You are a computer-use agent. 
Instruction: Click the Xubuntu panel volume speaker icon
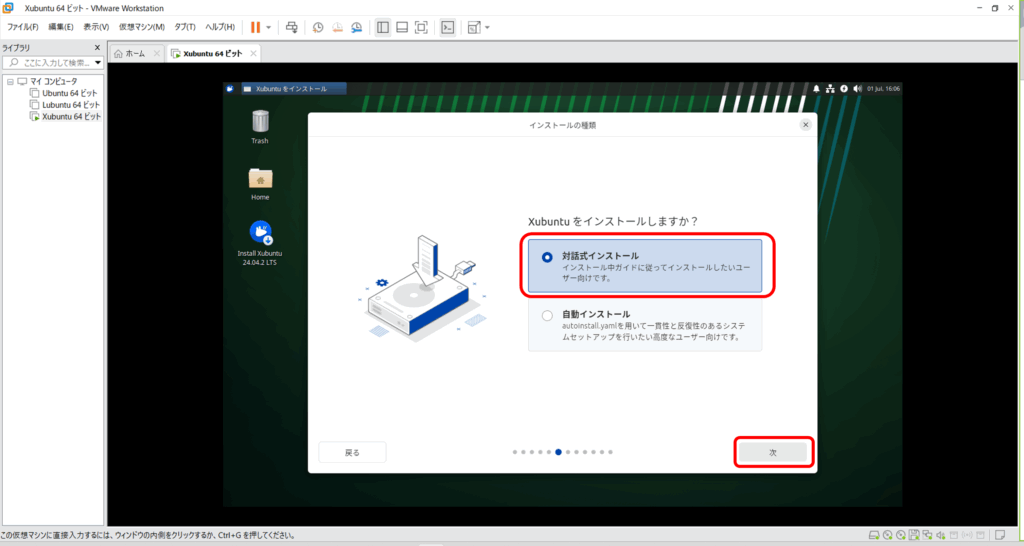pos(857,89)
